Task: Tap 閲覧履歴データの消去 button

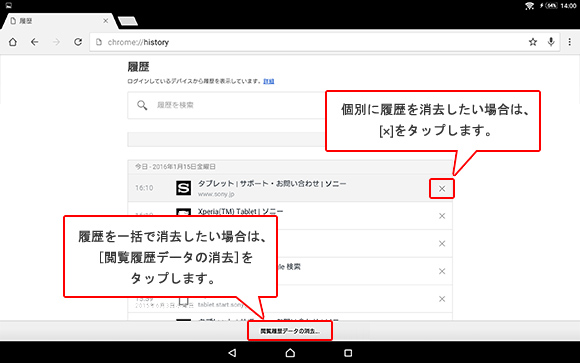Action: [290, 331]
